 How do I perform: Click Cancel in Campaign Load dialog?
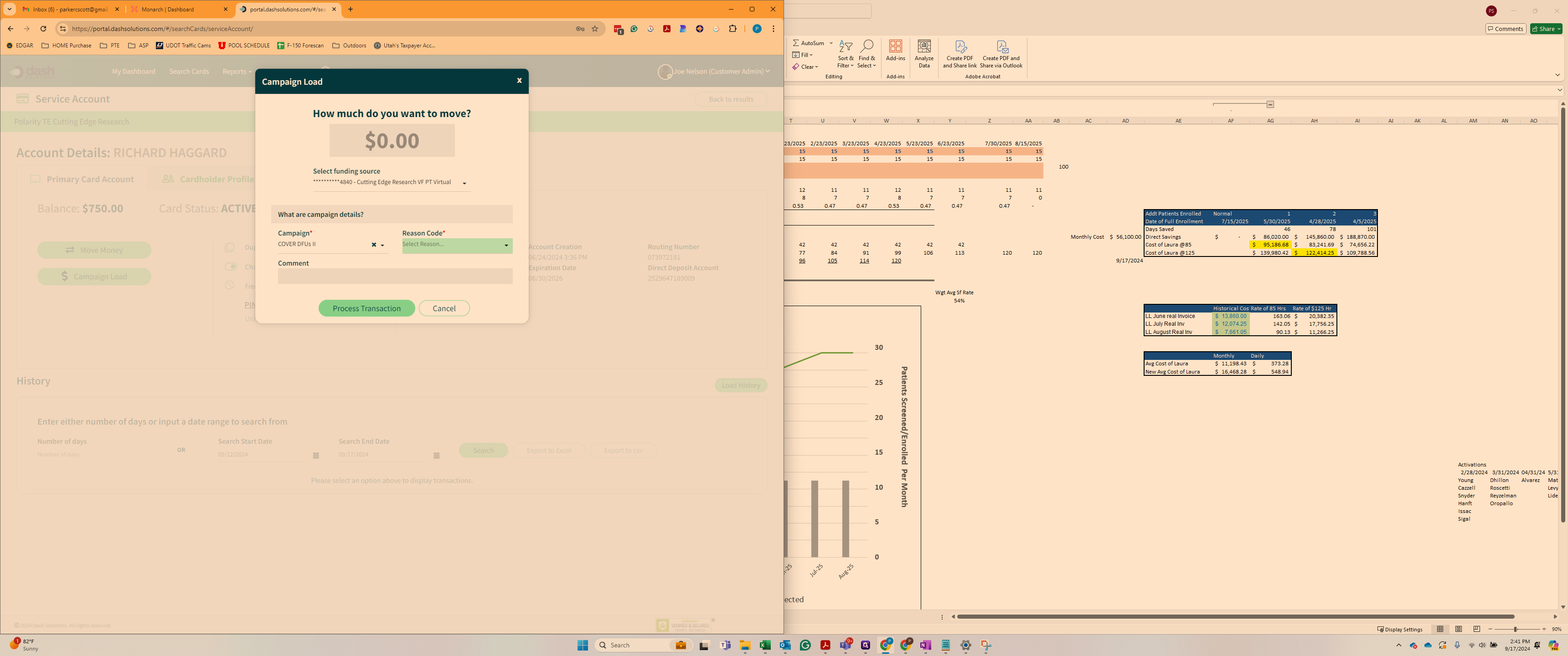pyautogui.click(x=444, y=308)
